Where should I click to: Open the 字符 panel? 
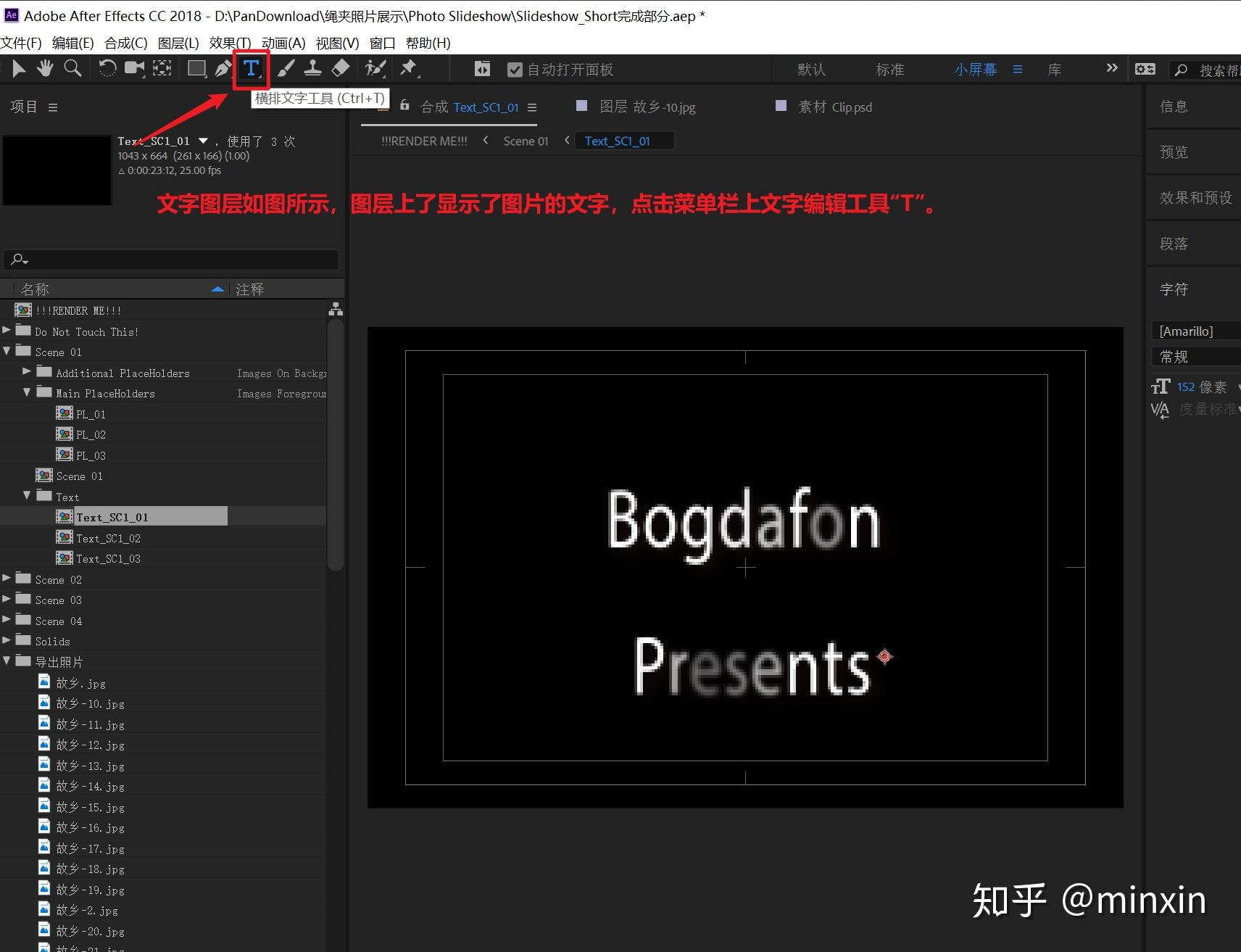point(1174,289)
